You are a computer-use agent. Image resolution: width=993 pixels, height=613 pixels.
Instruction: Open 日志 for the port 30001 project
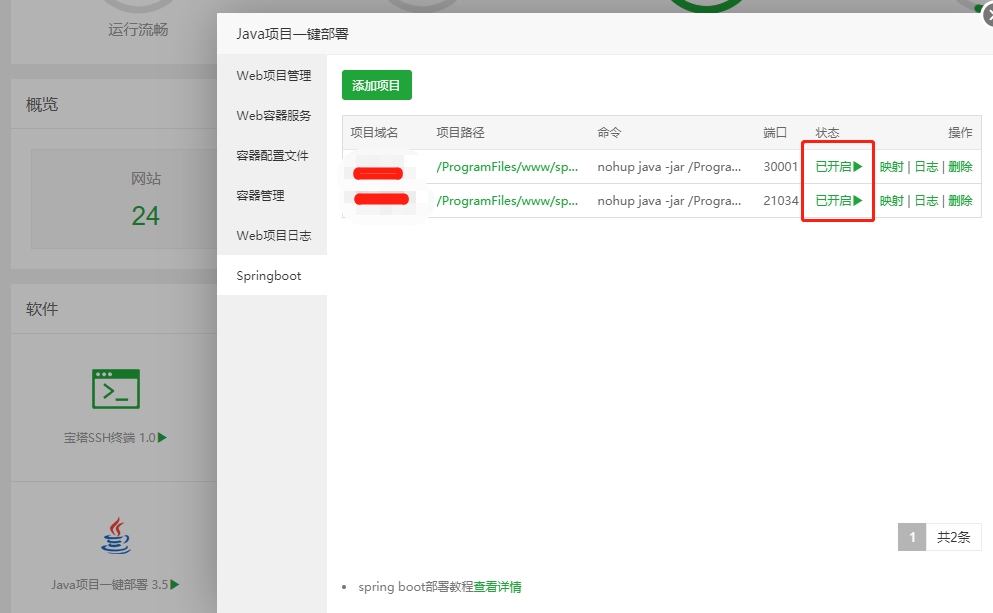coord(926,167)
